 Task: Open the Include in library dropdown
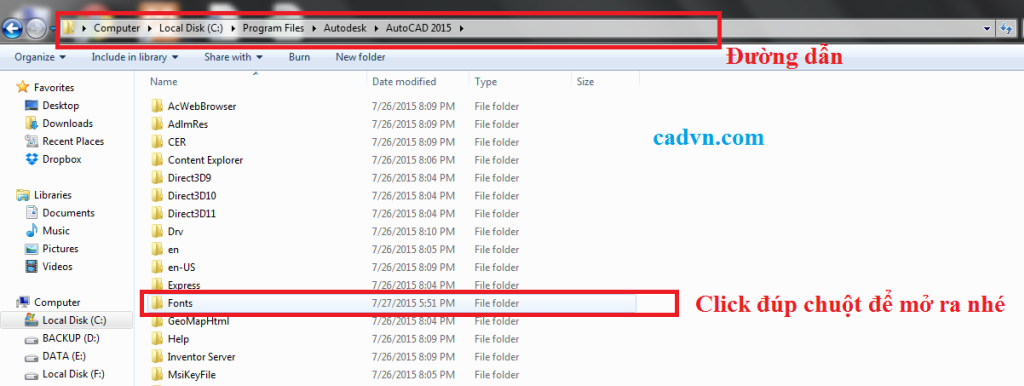coord(135,57)
